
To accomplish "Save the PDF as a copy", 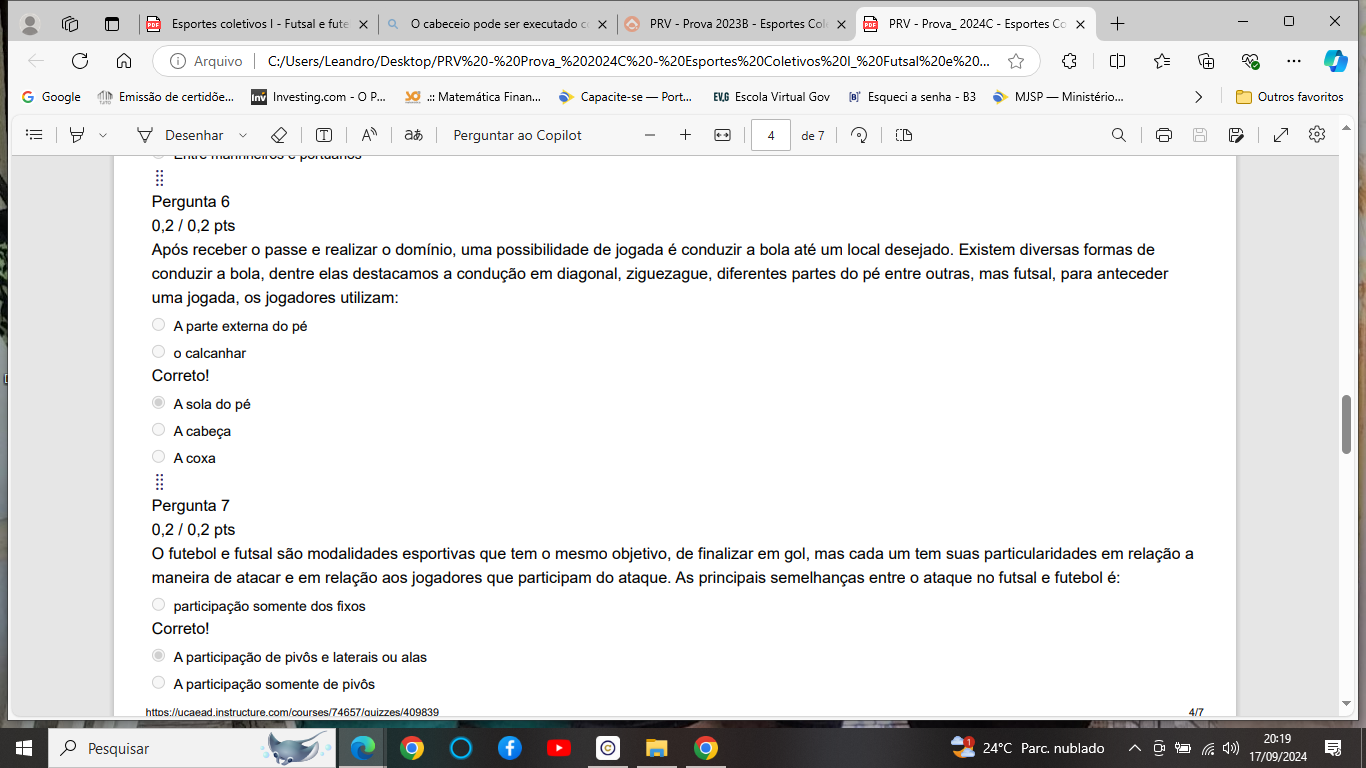I will [x=1236, y=135].
